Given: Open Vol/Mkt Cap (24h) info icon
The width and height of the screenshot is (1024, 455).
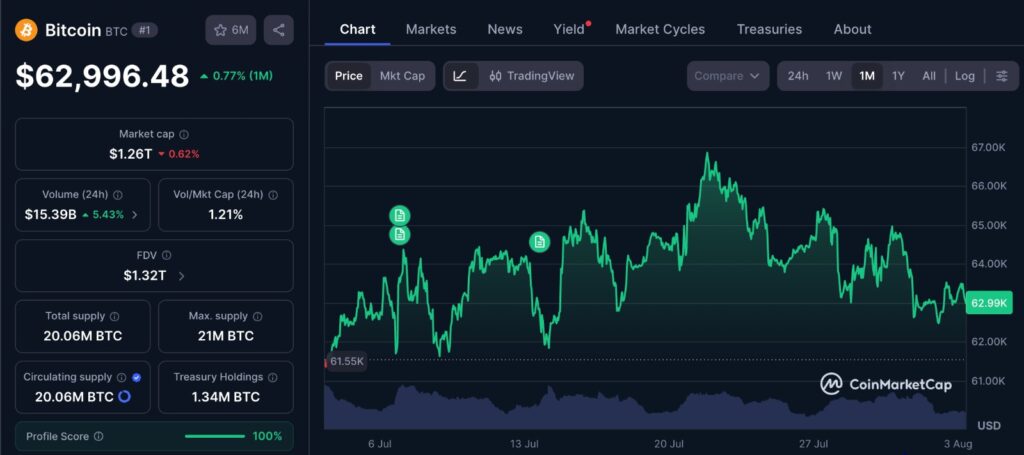Looking at the screenshot, I should pos(273,195).
